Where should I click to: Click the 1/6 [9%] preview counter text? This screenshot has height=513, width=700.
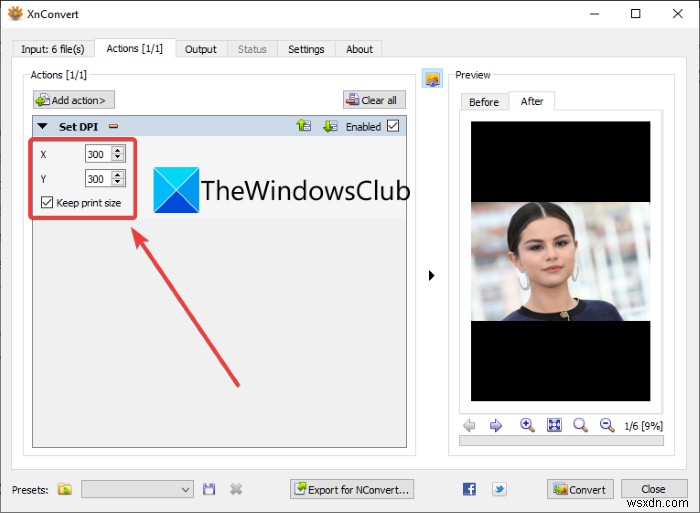[x=643, y=426]
